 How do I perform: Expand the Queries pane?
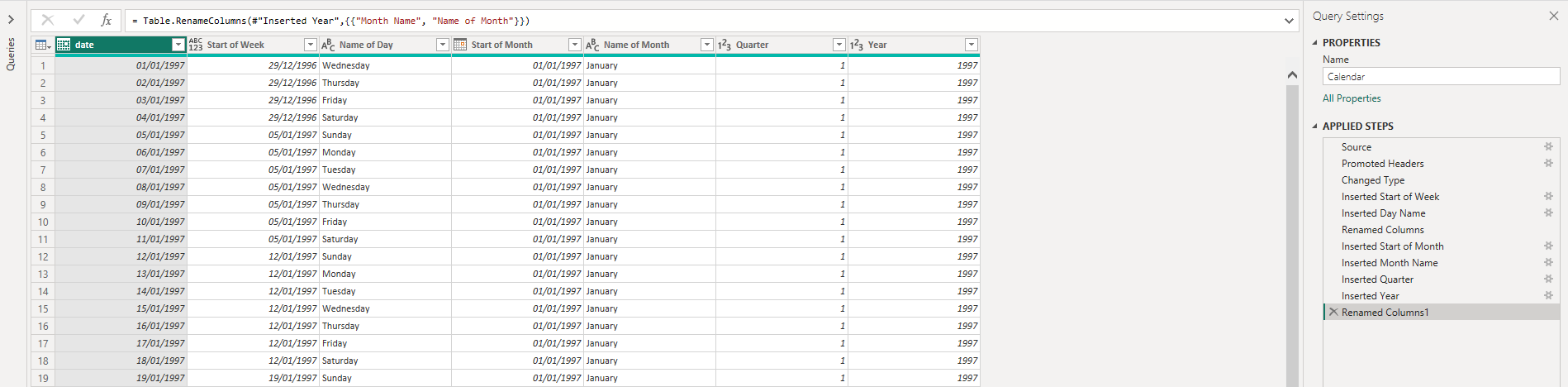[x=11, y=19]
